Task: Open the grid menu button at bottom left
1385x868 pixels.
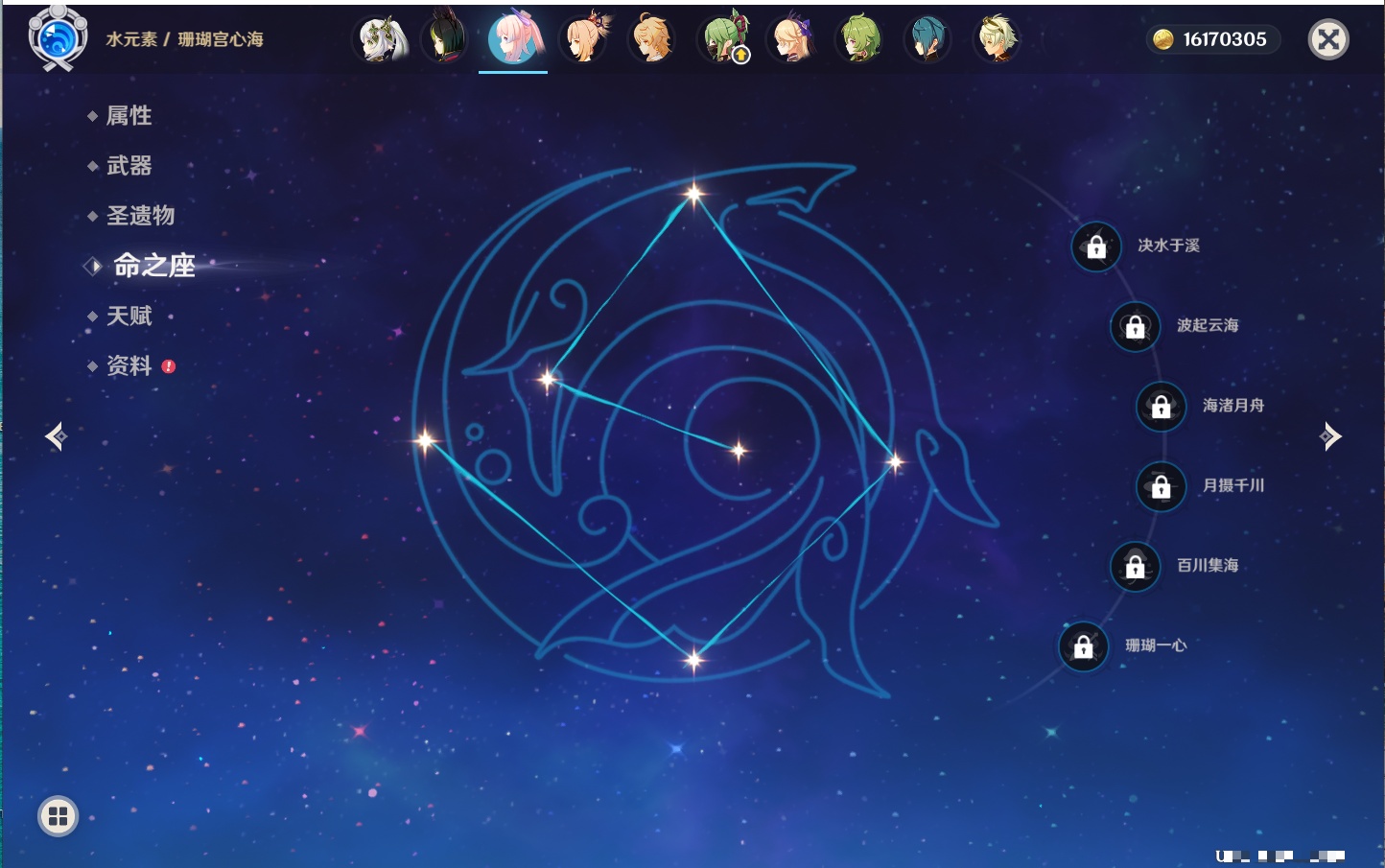Action: click(58, 816)
